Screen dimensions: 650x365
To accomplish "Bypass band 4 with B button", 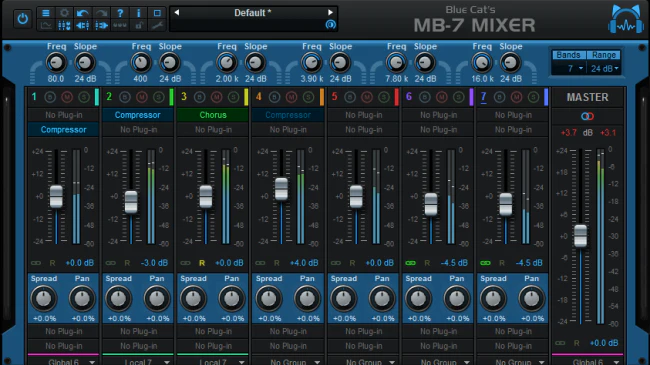I will 274,97.
